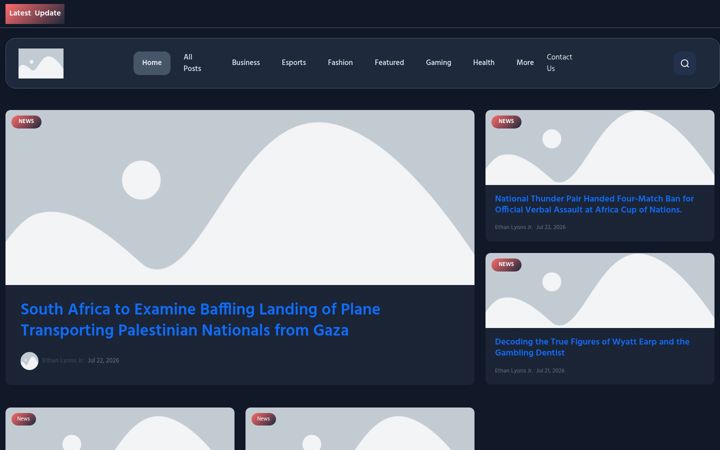Viewport: 720px width, 450px height.
Task: Click author name beside South Africa article avatar
Action: 62,361
